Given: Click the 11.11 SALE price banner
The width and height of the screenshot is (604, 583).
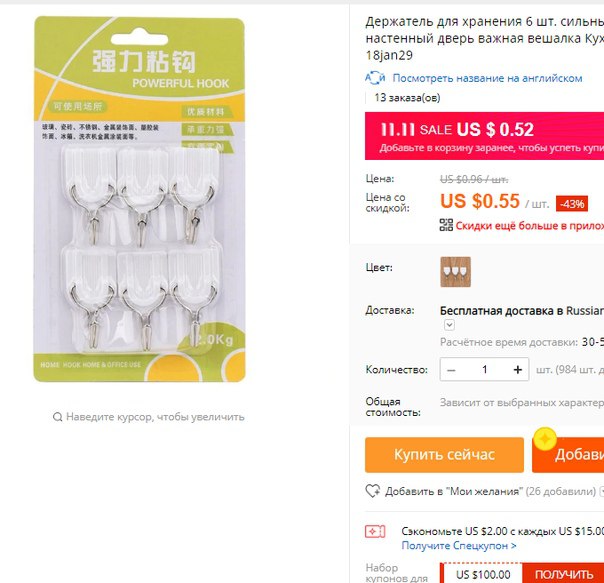Looking at the screenshot, I should 484,136.
